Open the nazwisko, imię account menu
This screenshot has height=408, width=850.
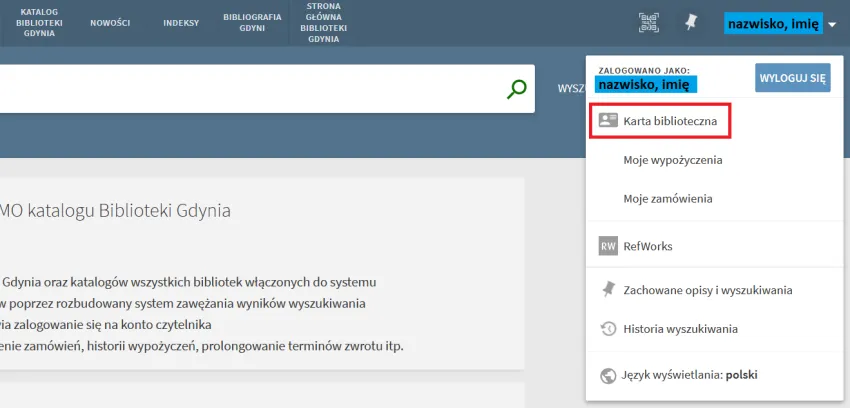[773, 23]
